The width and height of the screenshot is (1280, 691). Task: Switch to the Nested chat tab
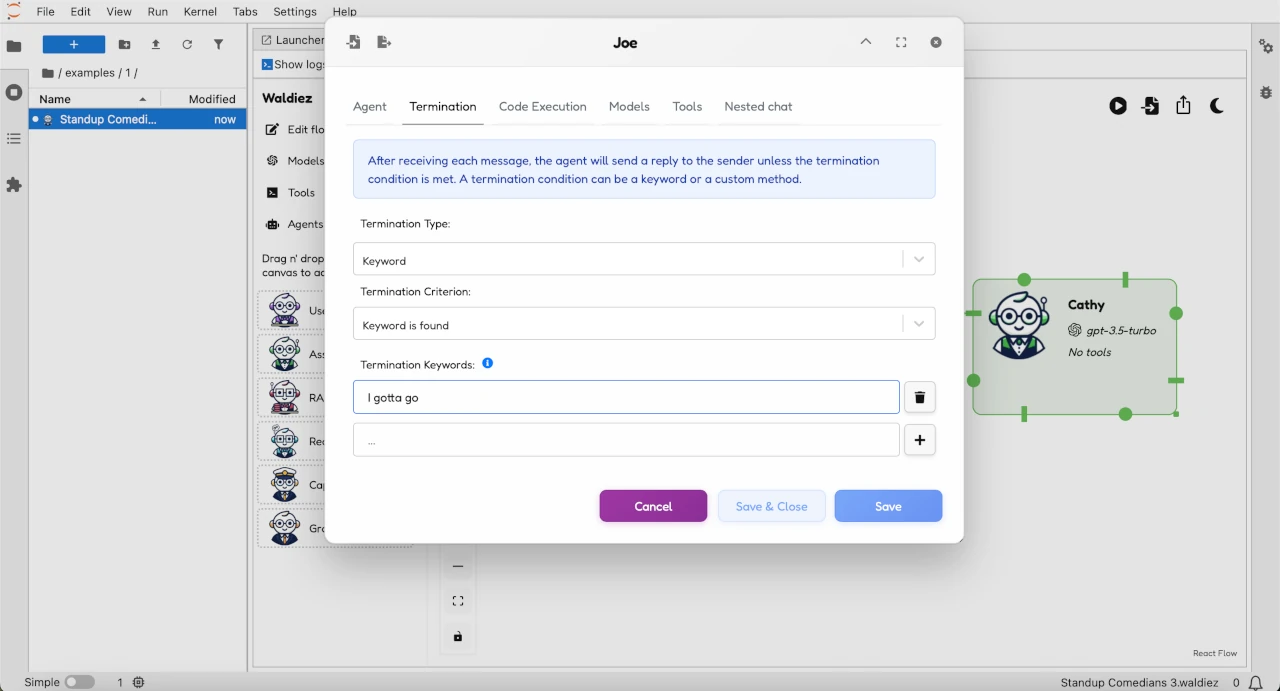(758, 106)
